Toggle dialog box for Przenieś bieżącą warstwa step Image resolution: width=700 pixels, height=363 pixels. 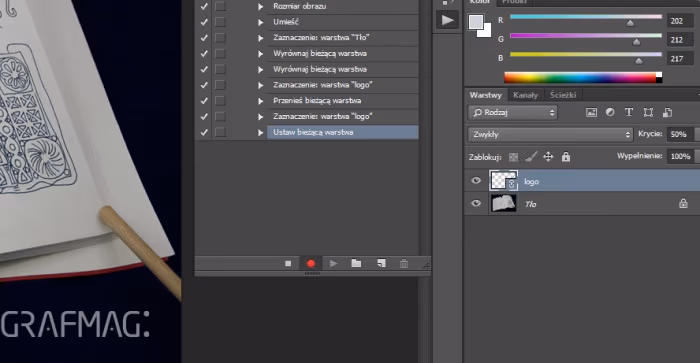[220, 101]
